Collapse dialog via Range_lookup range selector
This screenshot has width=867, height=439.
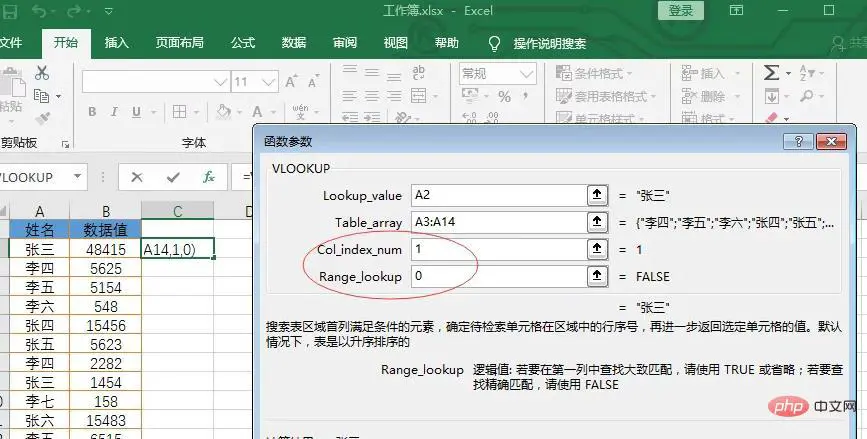pyautogui.click(x=597, y=276)
